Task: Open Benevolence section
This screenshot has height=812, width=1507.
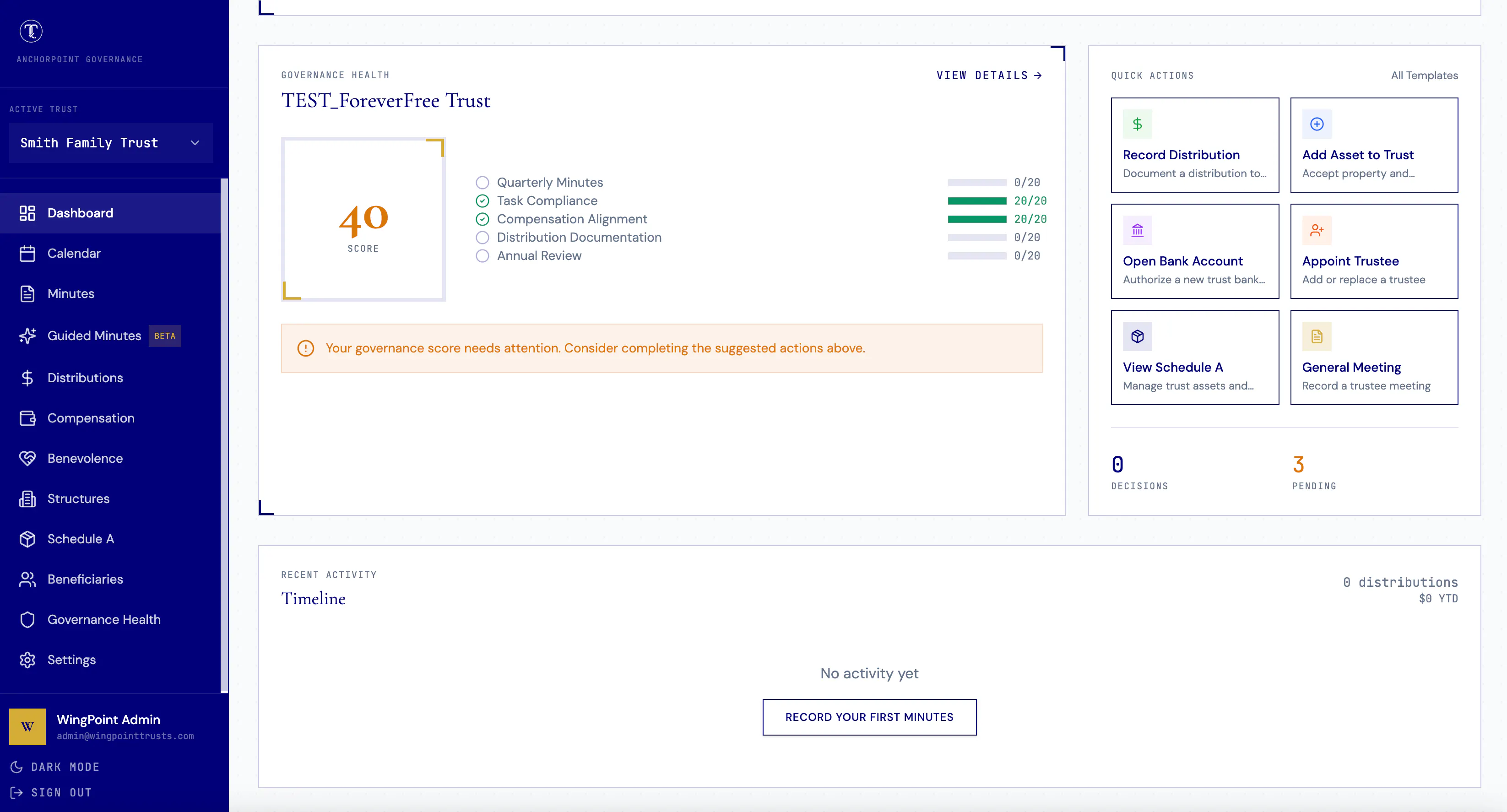Action: (110, 459)
